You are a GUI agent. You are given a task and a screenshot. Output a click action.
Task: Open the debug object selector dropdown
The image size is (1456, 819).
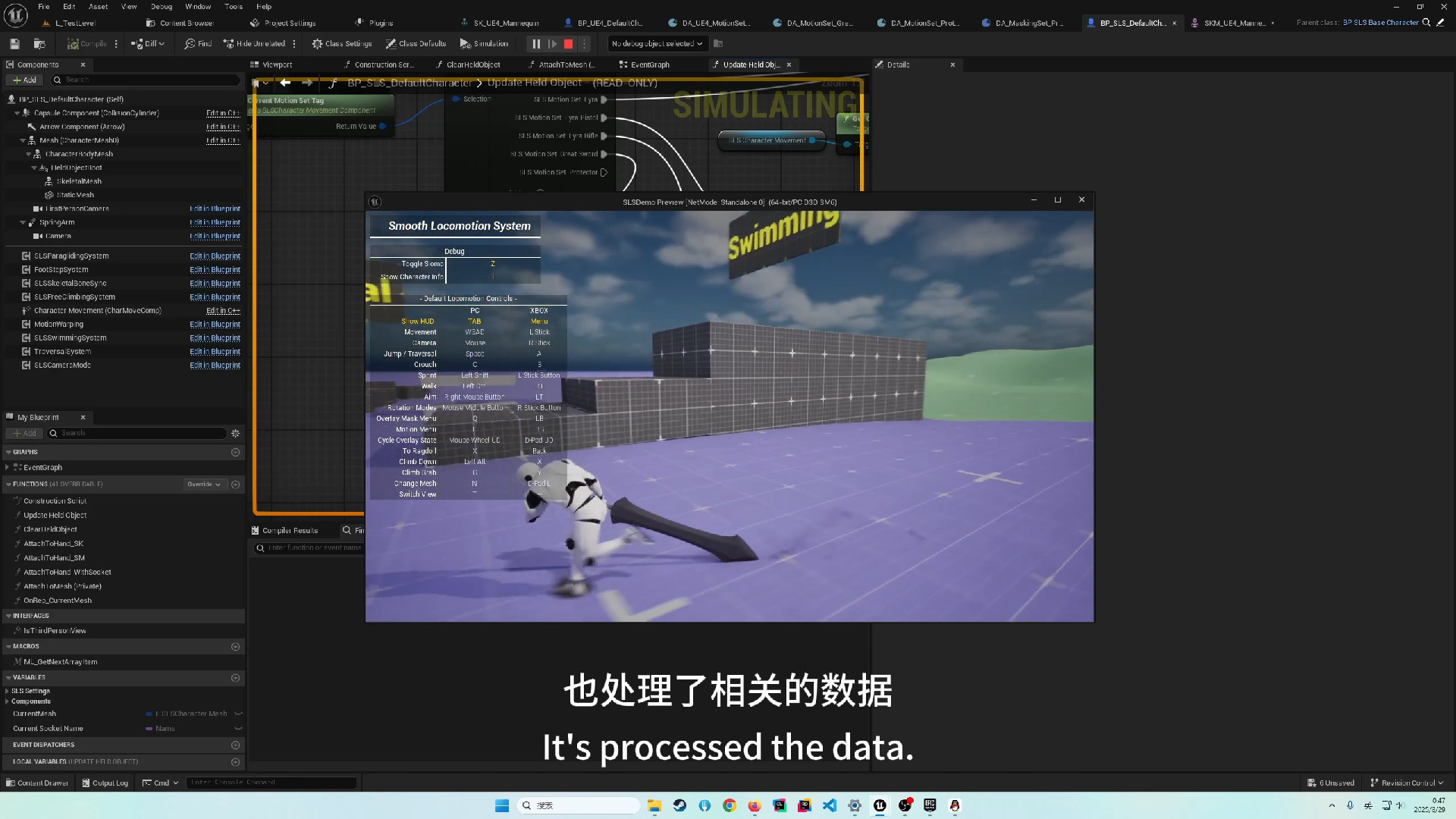tap(657, 44)
